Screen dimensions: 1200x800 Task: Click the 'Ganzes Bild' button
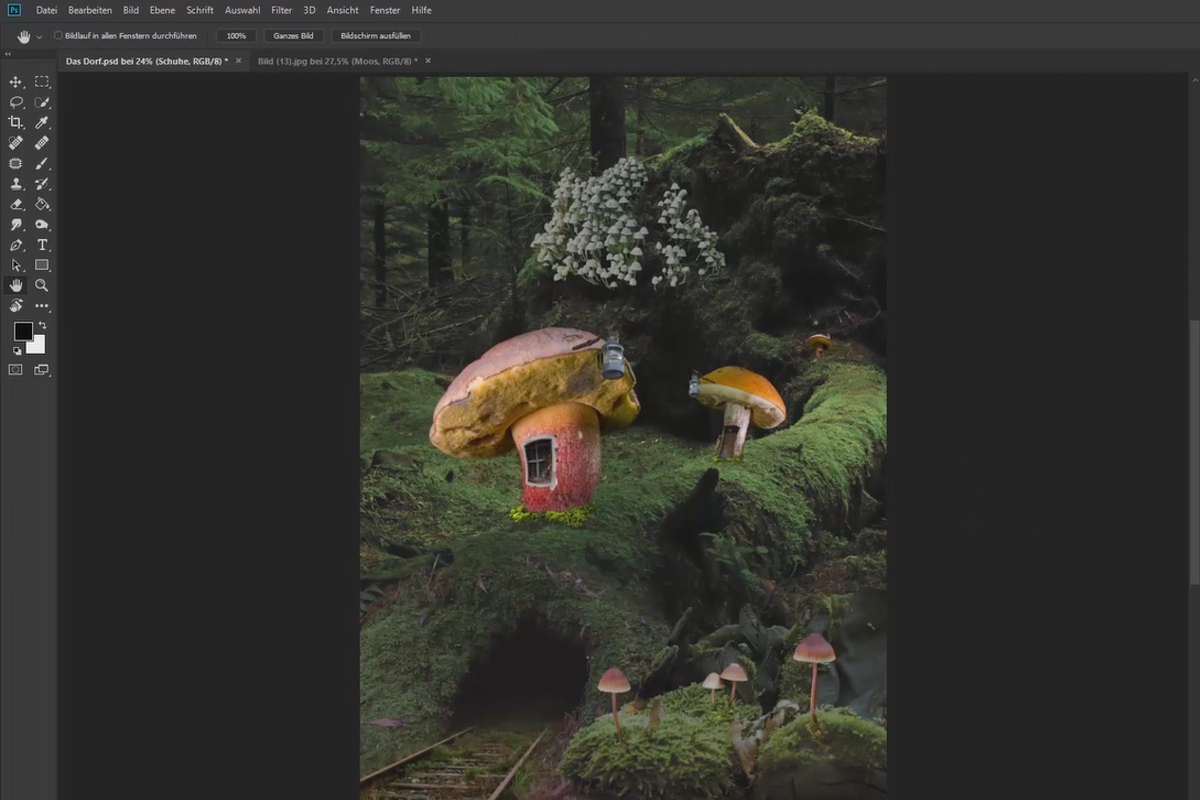[x=293, y=36]
